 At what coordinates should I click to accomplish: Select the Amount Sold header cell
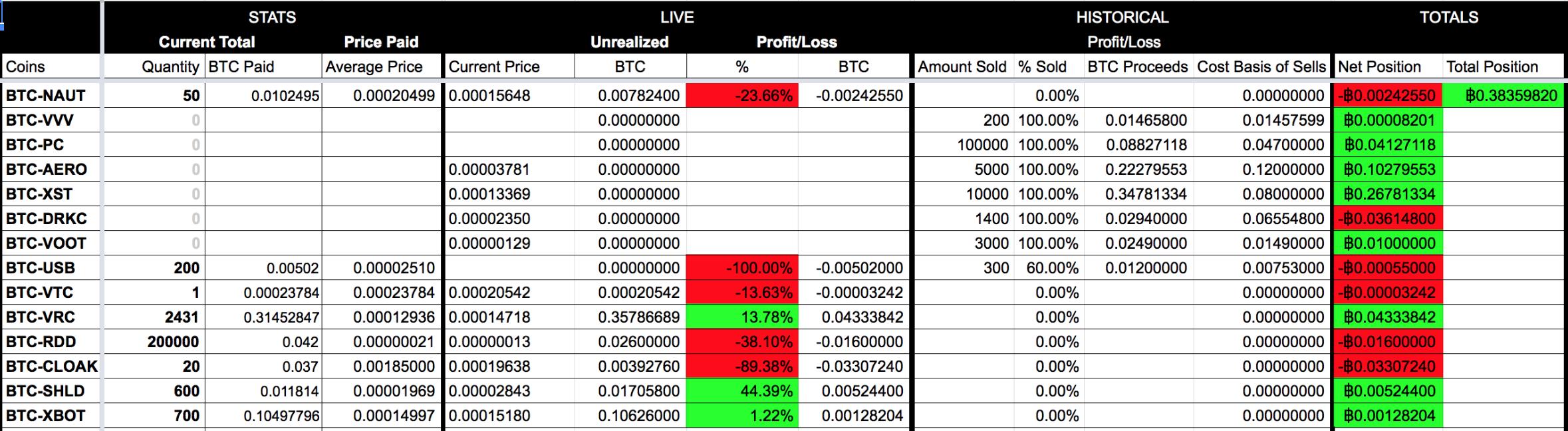click(x=962, y=67)
